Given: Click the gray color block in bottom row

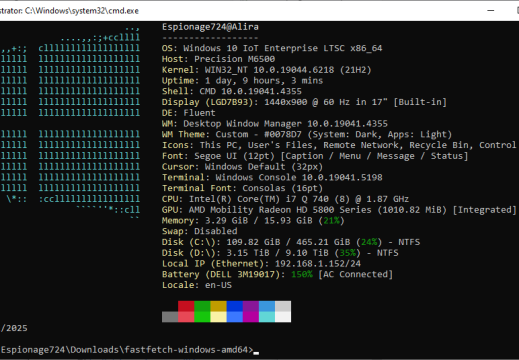Looking at the screenshot, I should coord(170,317).
